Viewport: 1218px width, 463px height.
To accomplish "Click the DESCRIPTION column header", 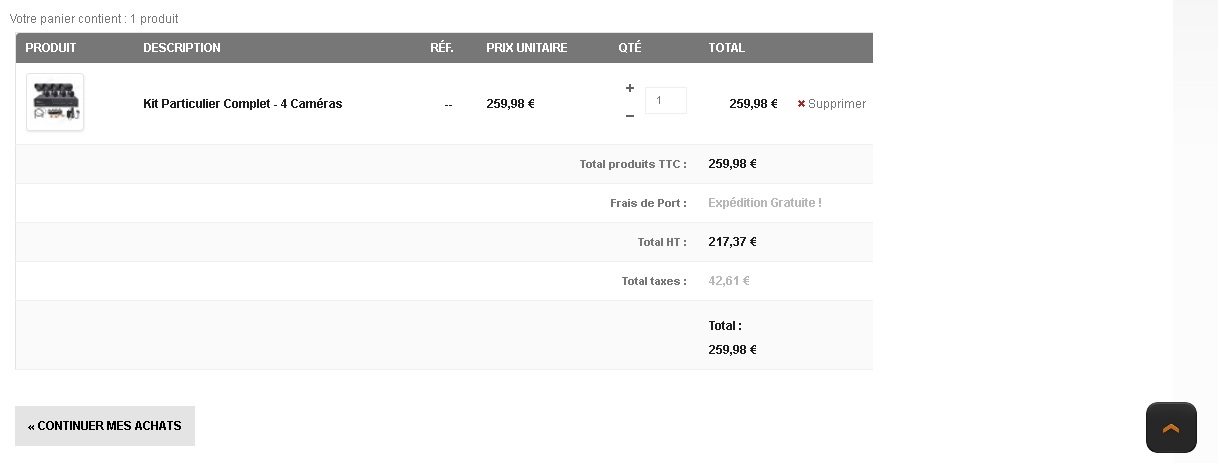I will pyautogui.click(x=182, y=48).
